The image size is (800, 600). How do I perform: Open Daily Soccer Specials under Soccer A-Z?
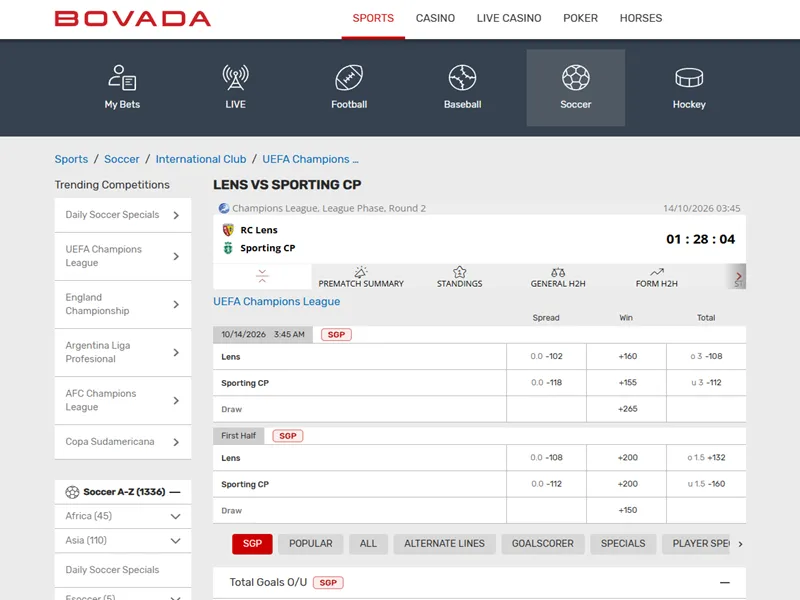pyautogui.click(x=122, y=570)
